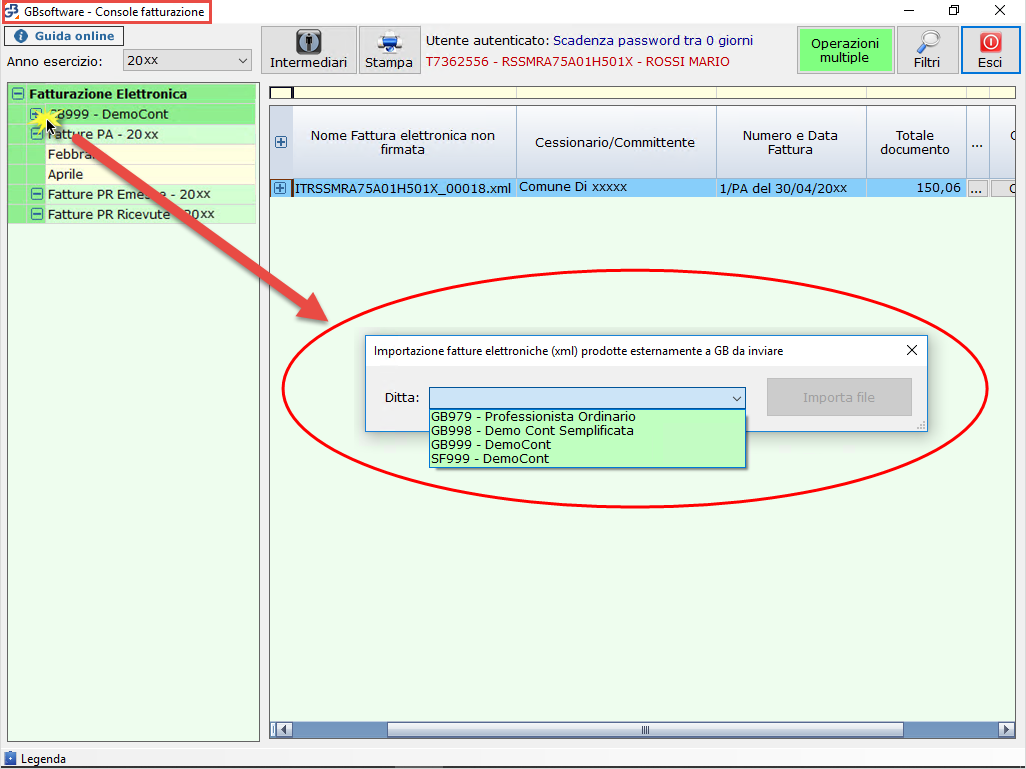This screenshot has width=1026, height=769.
Task: Click the Esci exit button
Action: coord(990,49)
